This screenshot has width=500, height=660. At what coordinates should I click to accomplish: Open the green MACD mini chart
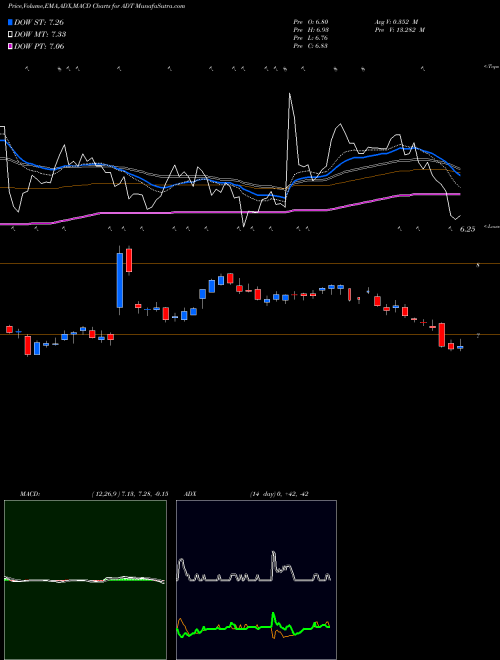click(x=85, y=580)
